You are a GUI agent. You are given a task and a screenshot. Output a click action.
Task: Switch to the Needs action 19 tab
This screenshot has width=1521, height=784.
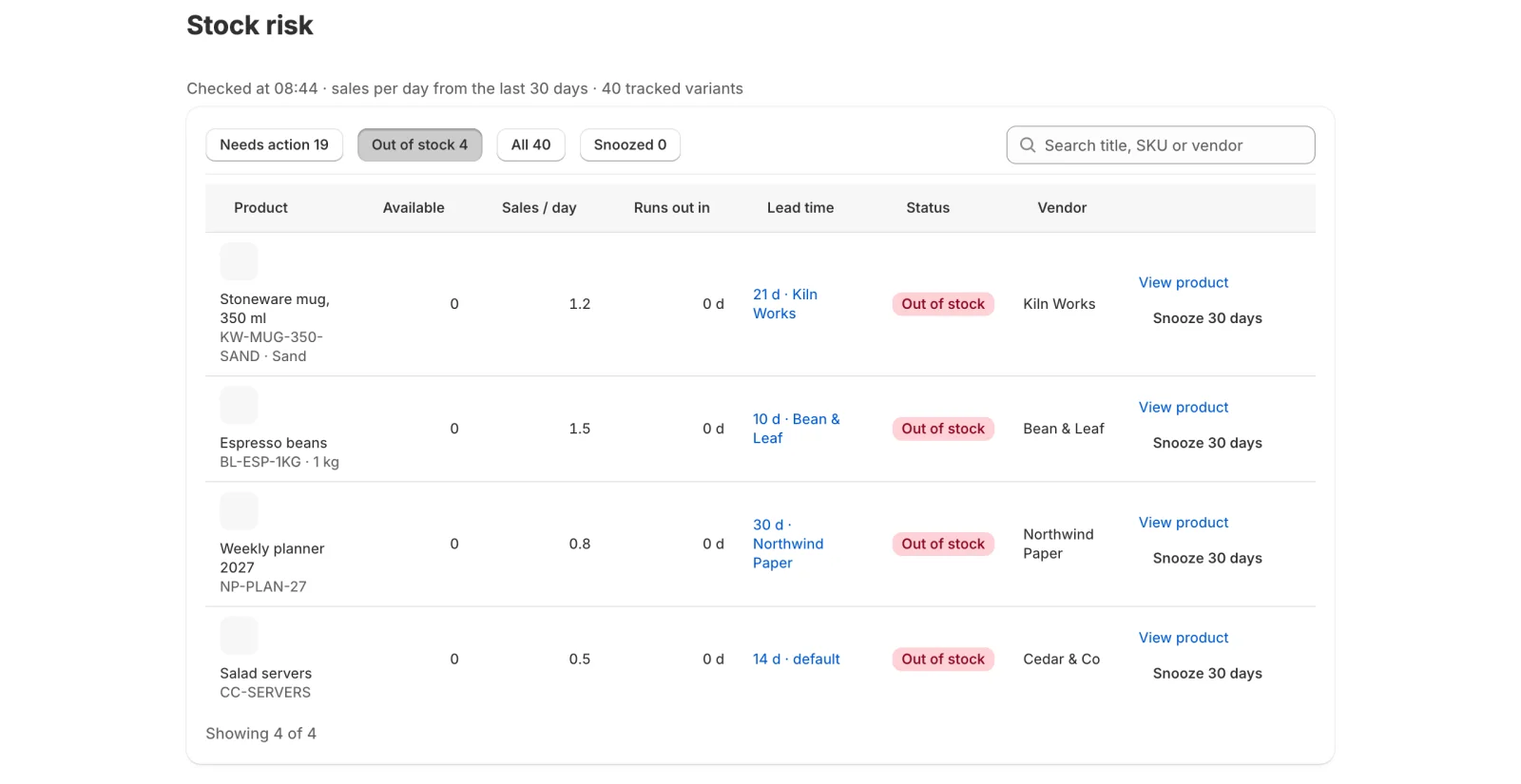(274, 144)
